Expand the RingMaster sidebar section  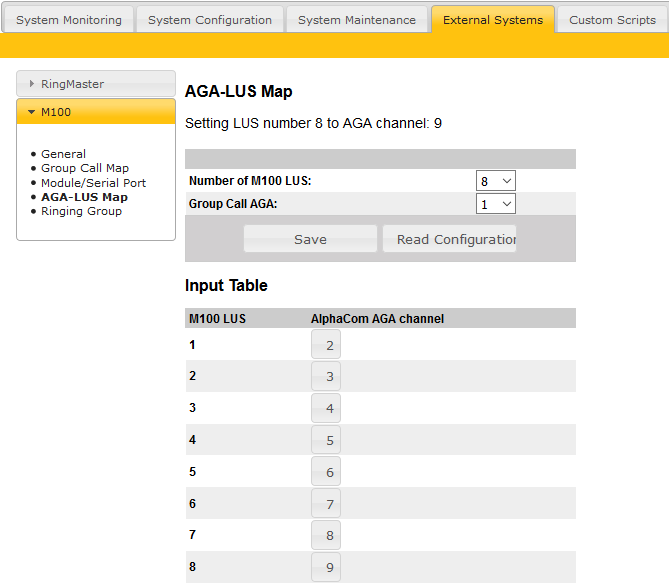[96, 84]
